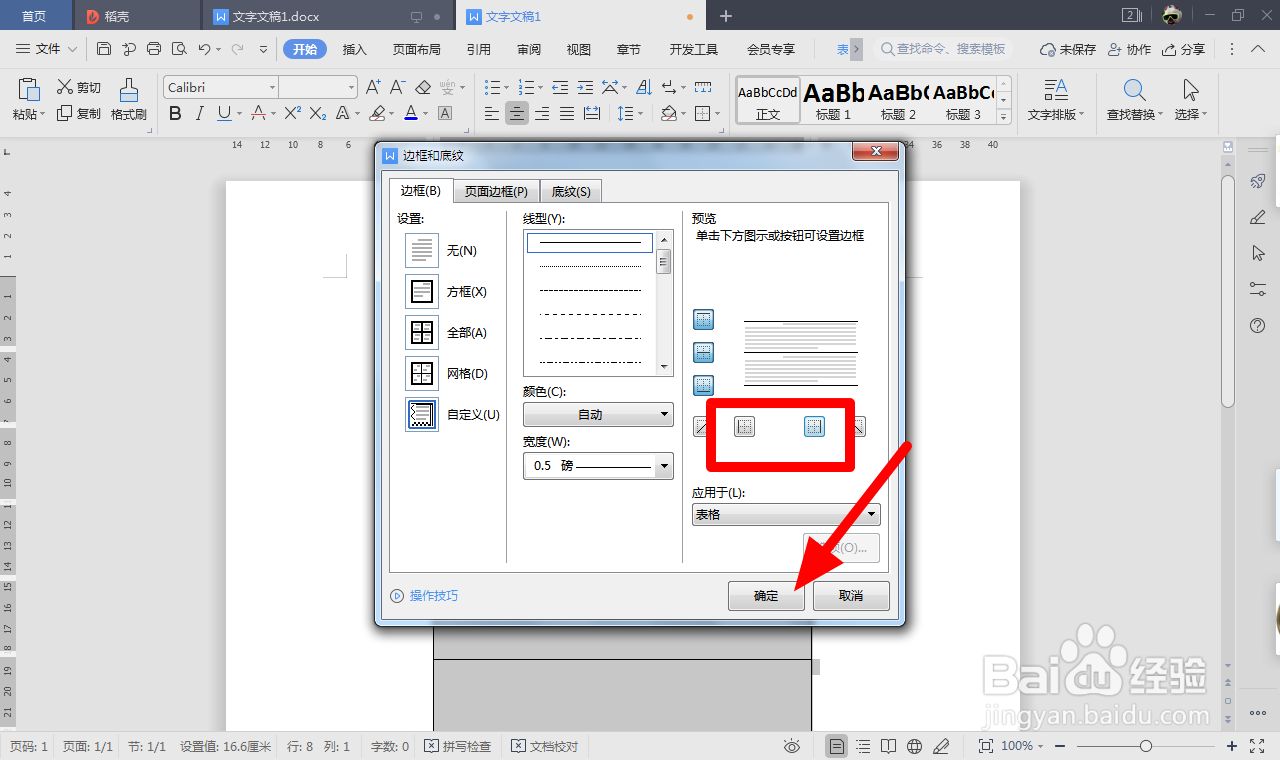Click the center align icon

[517, 114]
